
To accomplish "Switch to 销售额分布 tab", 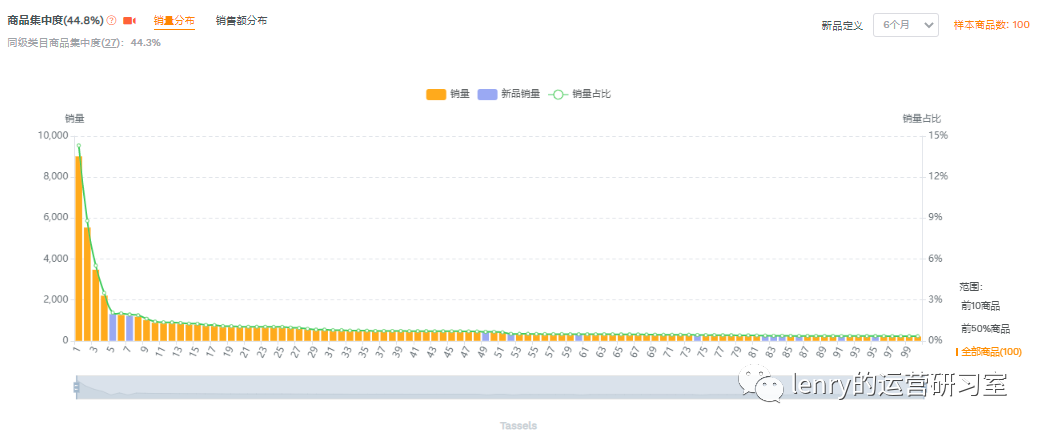I will tap(241, 21).
